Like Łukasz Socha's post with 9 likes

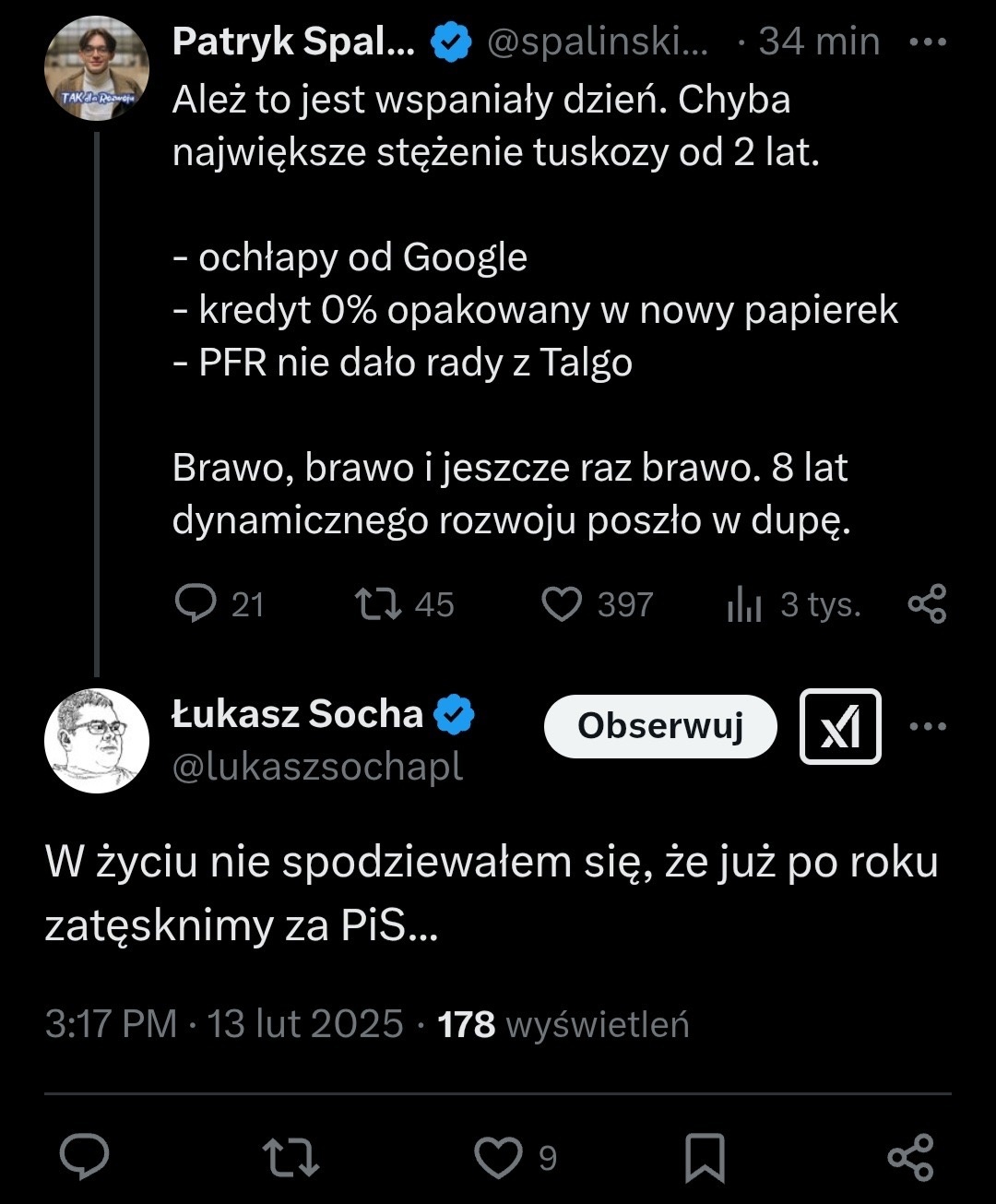click(x=498, y=1157)
